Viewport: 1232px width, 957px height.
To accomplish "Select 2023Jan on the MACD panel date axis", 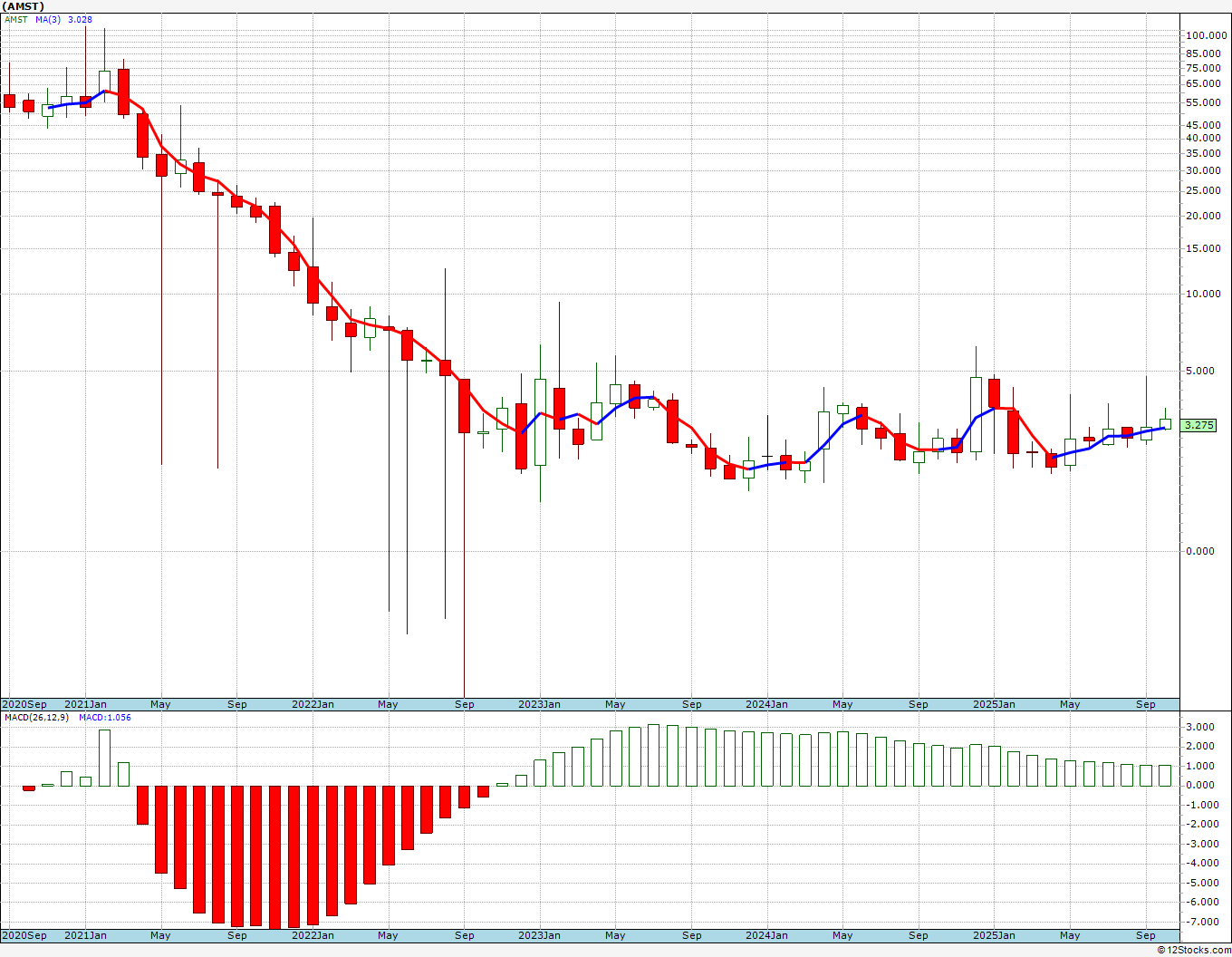I will tap(540, 935).
